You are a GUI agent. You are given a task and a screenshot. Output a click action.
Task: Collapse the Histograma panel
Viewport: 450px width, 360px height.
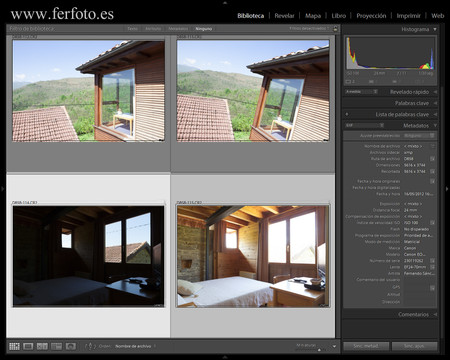tap(435, 29)
